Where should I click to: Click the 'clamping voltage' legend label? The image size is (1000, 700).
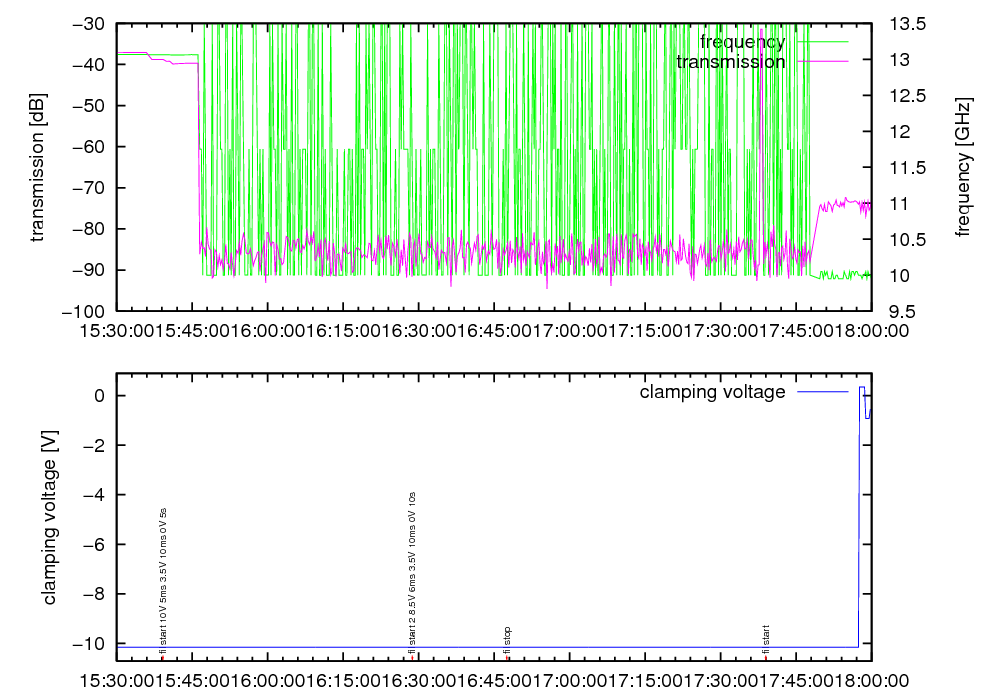(712, 392)
